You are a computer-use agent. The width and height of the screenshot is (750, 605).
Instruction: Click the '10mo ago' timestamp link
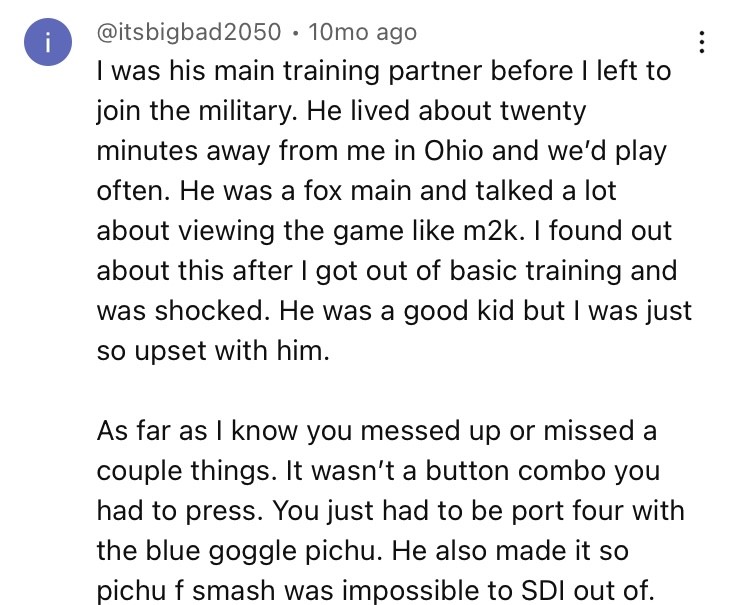(363, 32)
